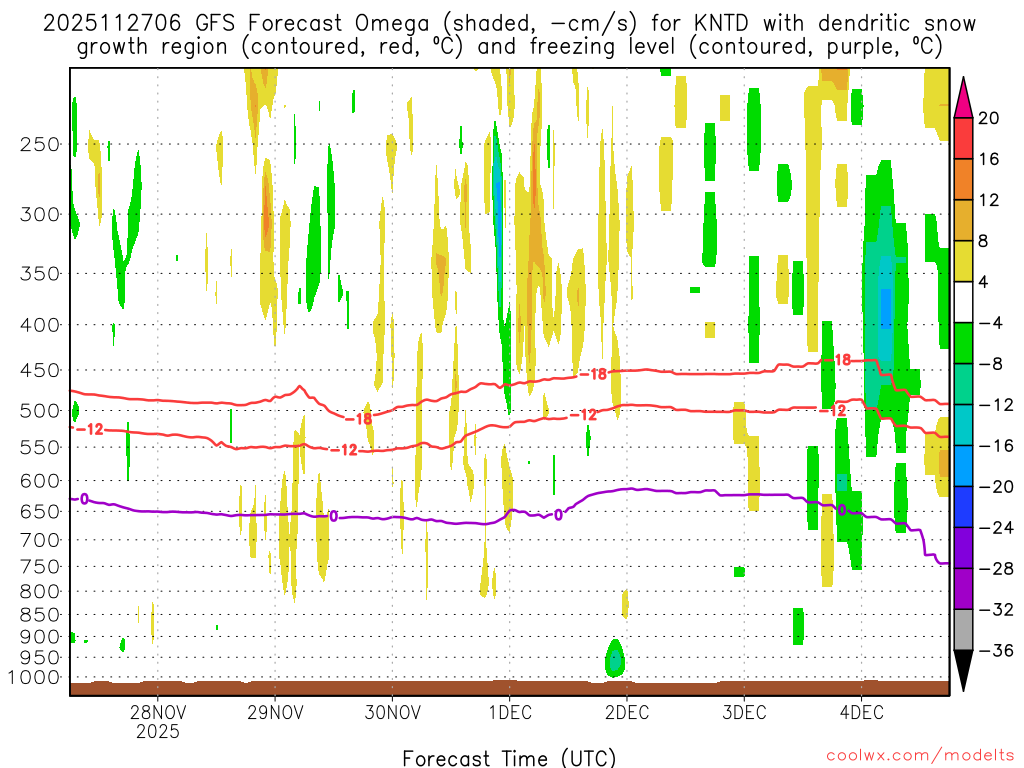
Task: Click the -18 contour label near 2DEC
Action: [x=593, y=374]
